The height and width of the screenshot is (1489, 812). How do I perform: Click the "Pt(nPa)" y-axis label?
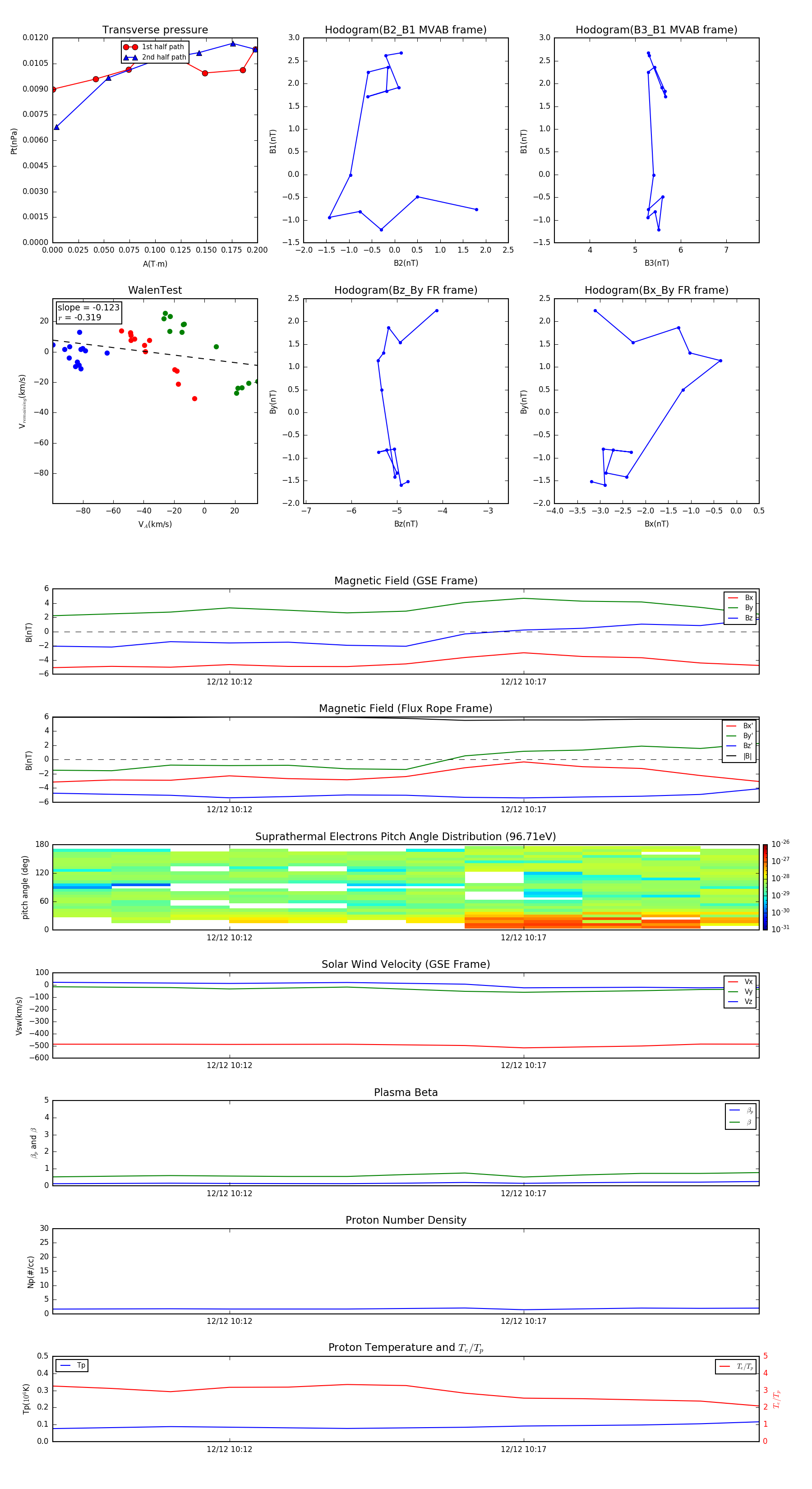tap(14, 141)
